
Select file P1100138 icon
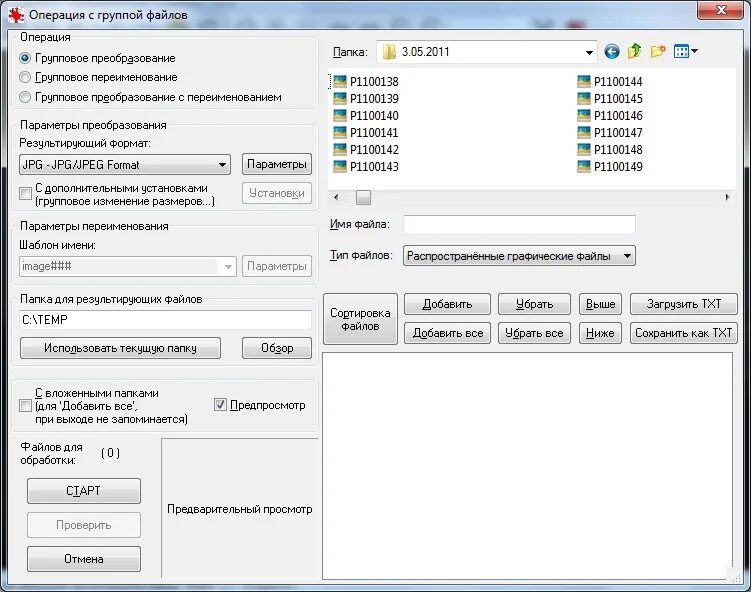(340, 81)
